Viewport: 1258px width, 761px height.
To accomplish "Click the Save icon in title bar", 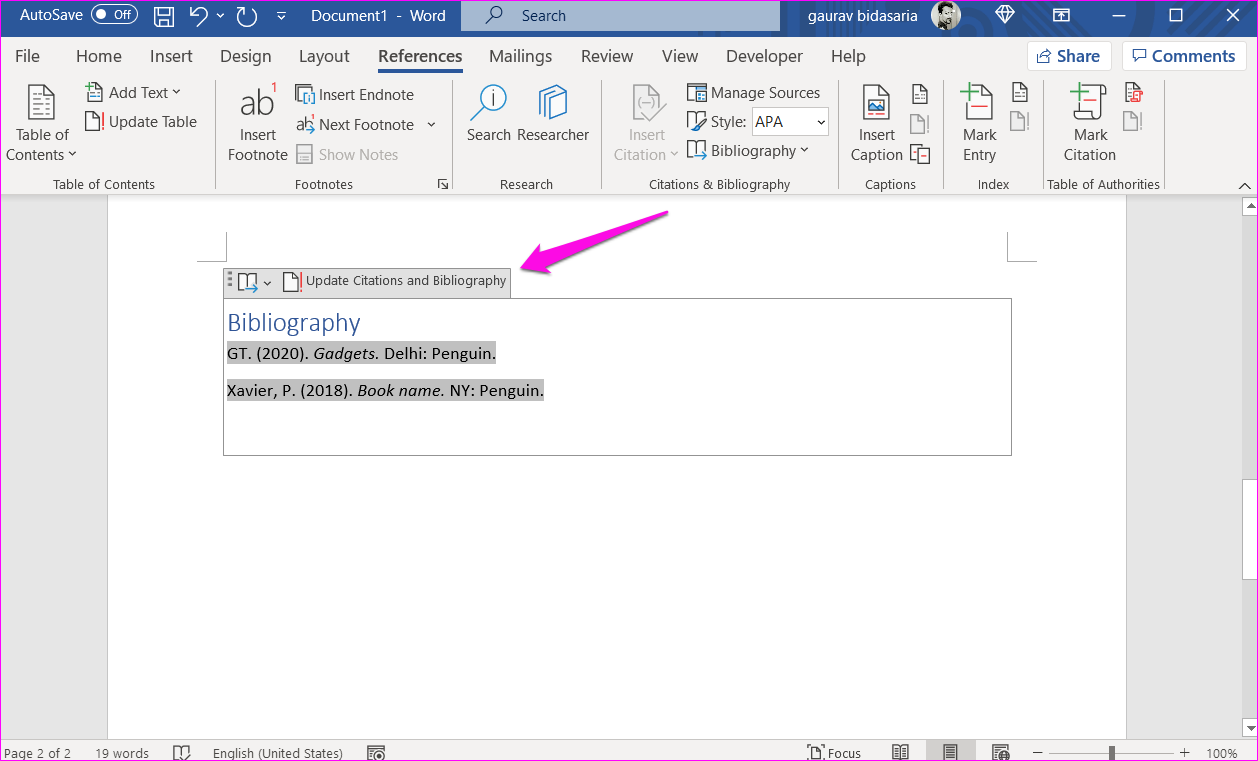I will 164,16.
